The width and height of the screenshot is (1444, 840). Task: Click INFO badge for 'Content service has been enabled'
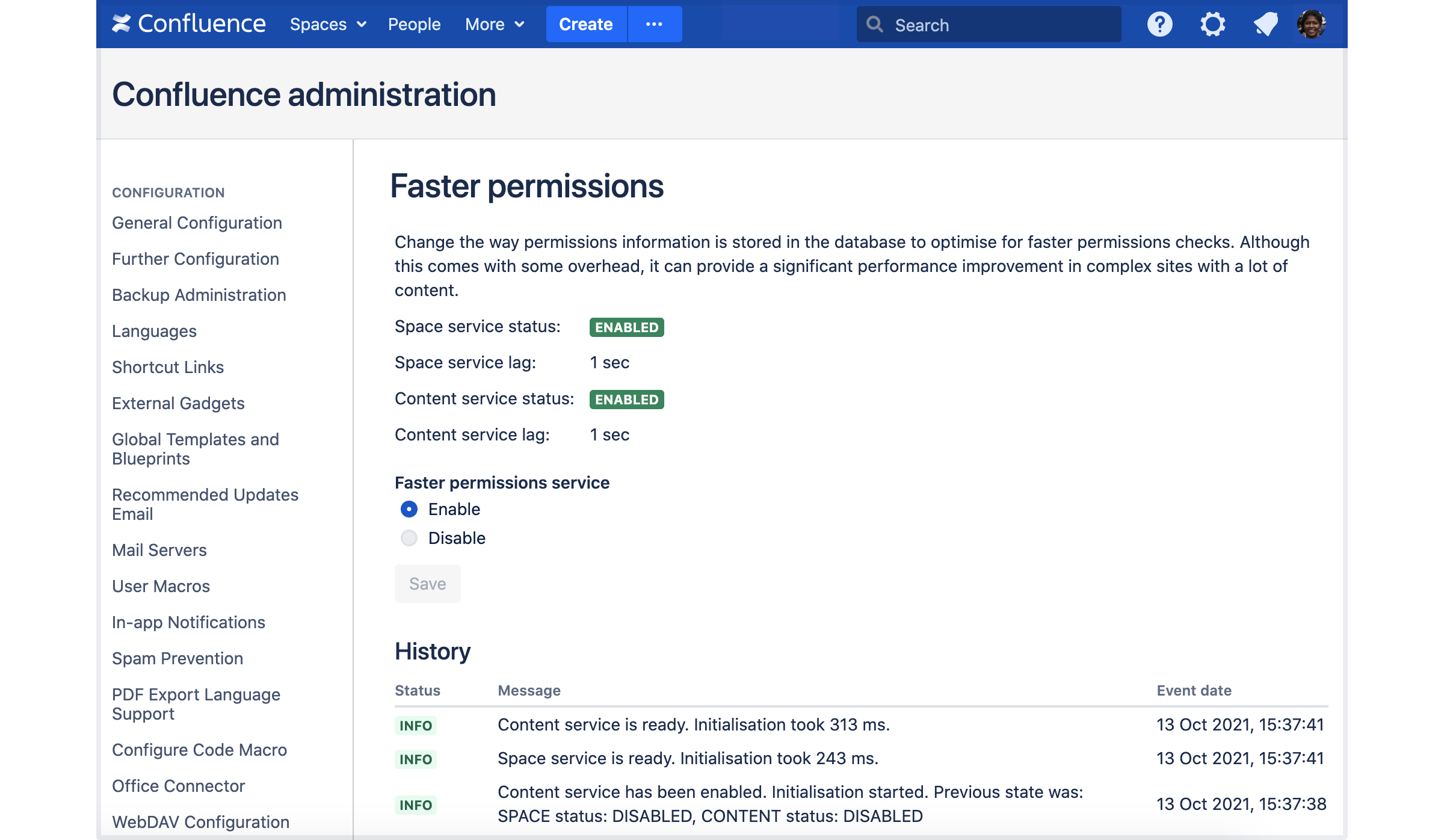point(415,805)
